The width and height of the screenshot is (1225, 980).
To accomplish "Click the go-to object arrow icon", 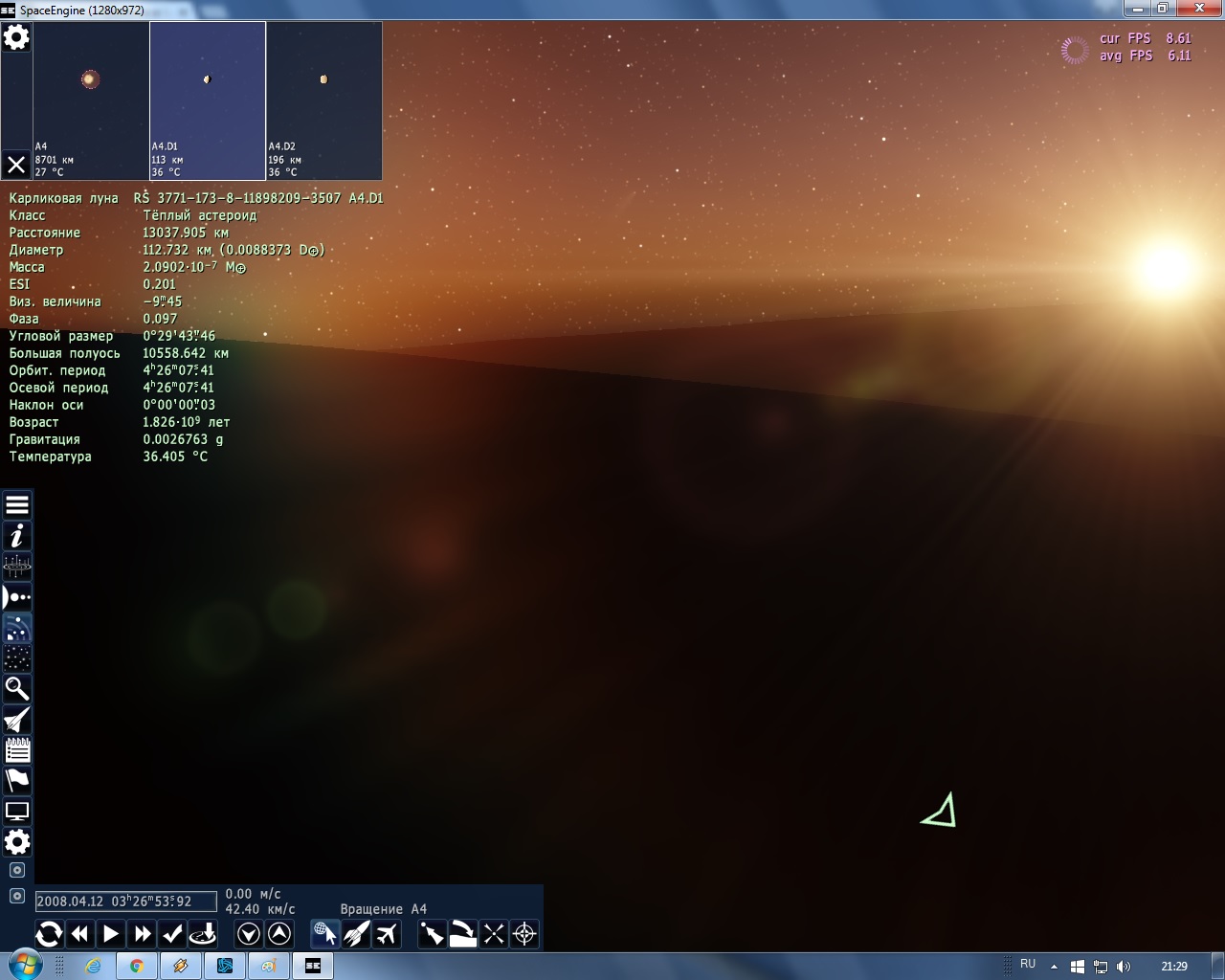I will [x=433, y=934].
